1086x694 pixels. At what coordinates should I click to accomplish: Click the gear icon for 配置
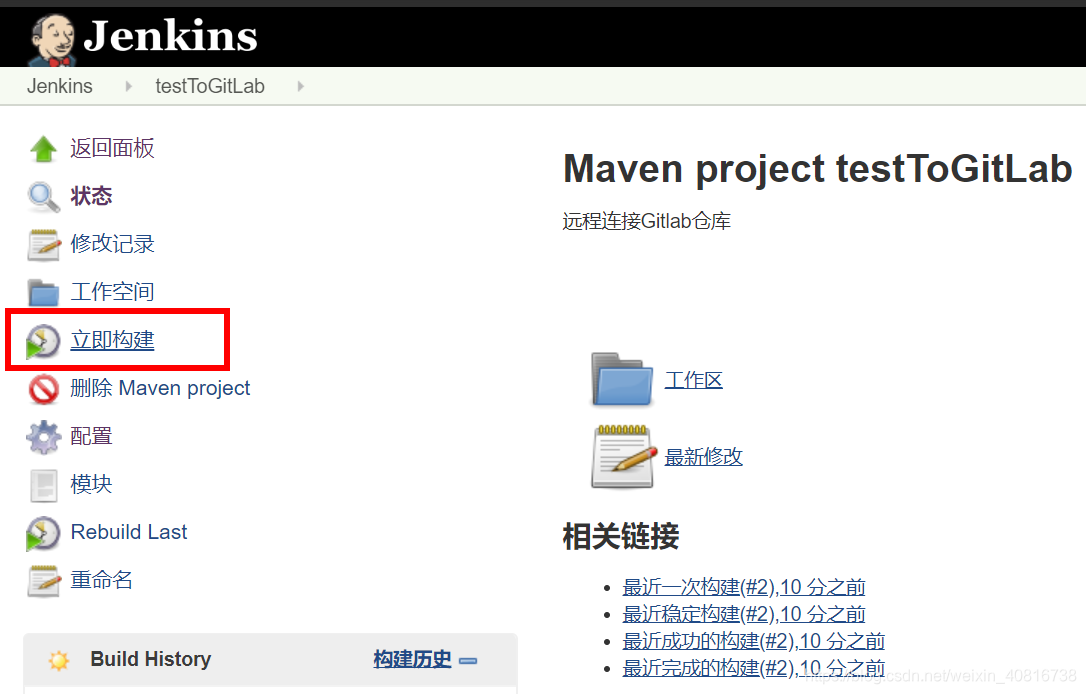44,437
